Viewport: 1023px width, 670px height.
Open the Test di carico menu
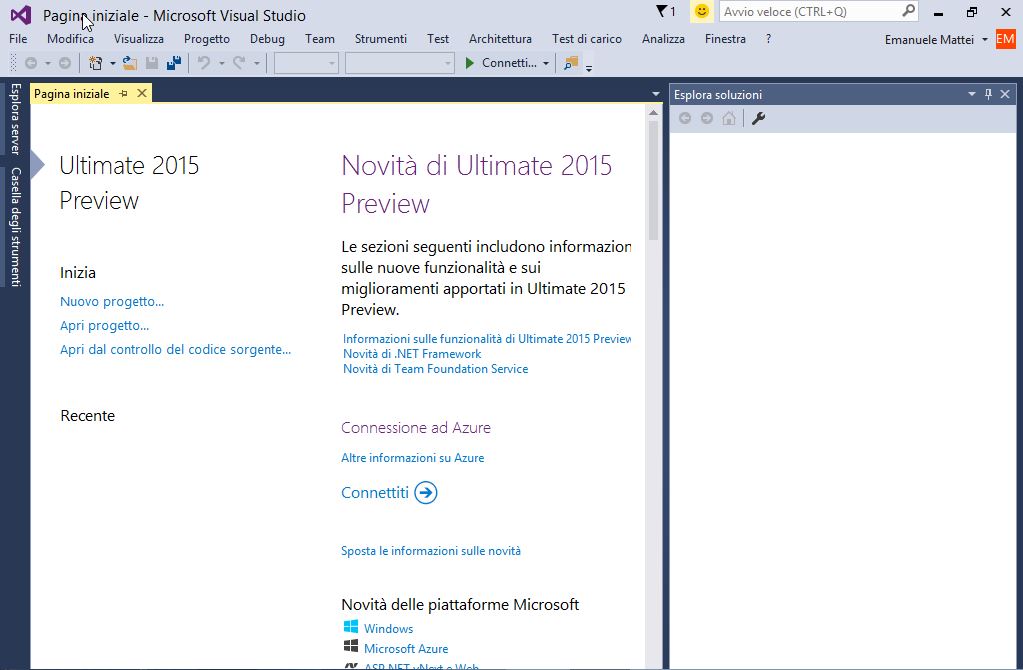pyautogui.click(x=587, y=39)
